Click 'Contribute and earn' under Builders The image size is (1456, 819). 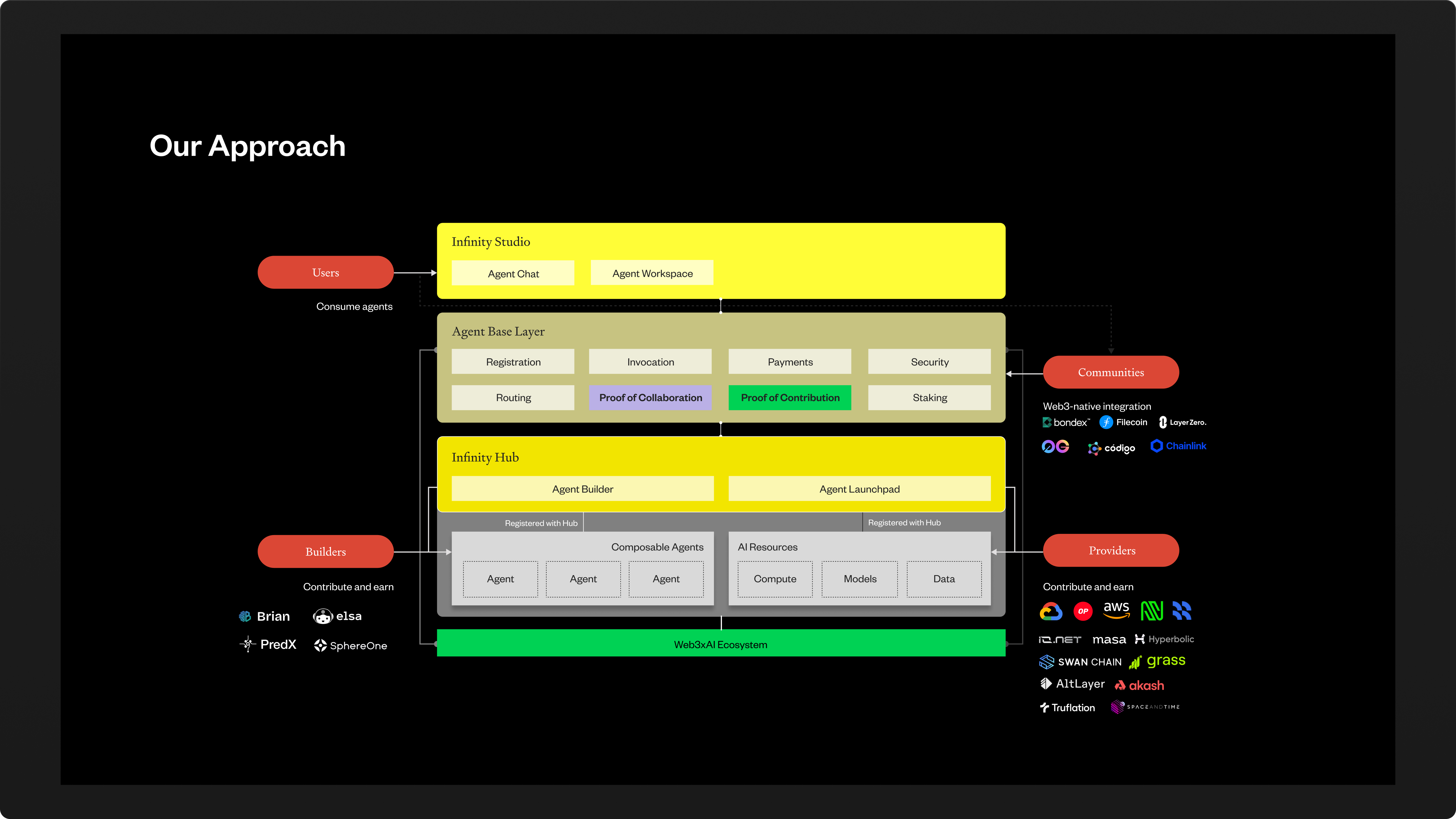click(x=348, y=587)
